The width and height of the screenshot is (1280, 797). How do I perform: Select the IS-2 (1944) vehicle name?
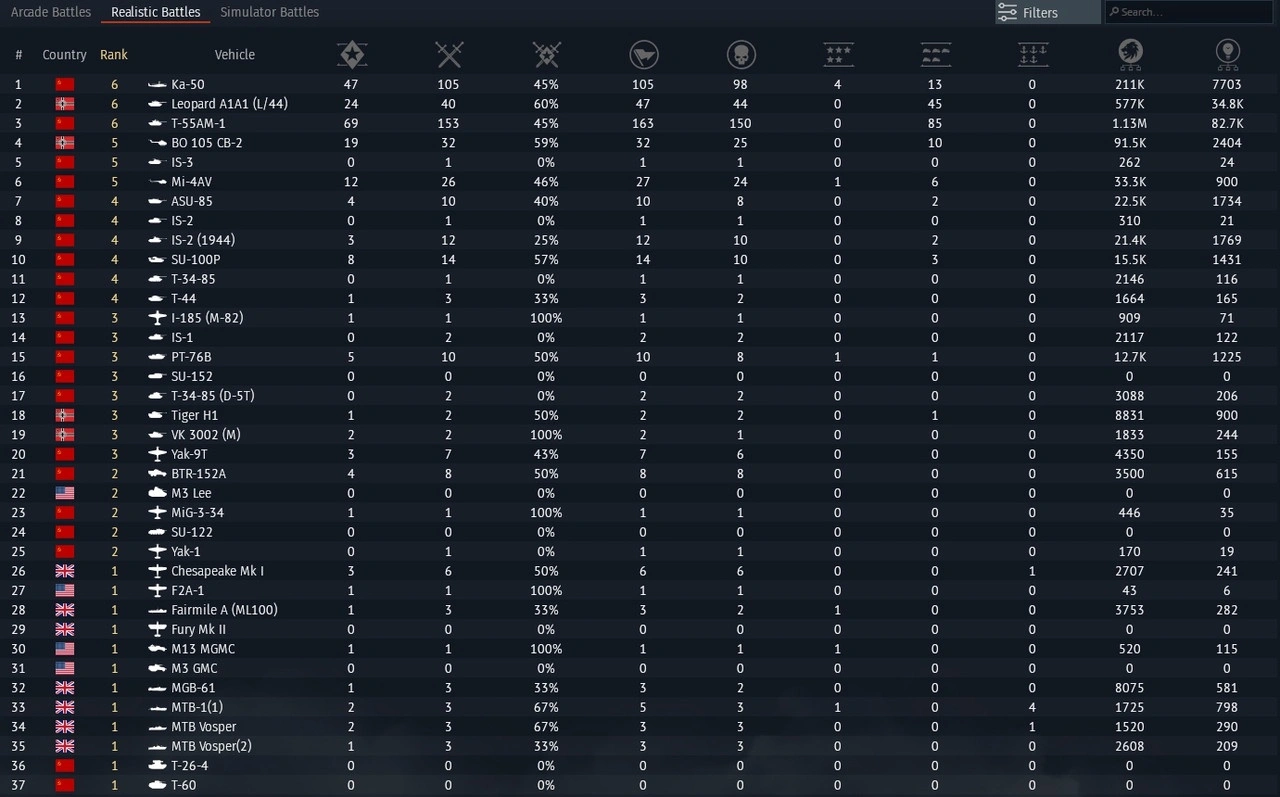point(203,240)
